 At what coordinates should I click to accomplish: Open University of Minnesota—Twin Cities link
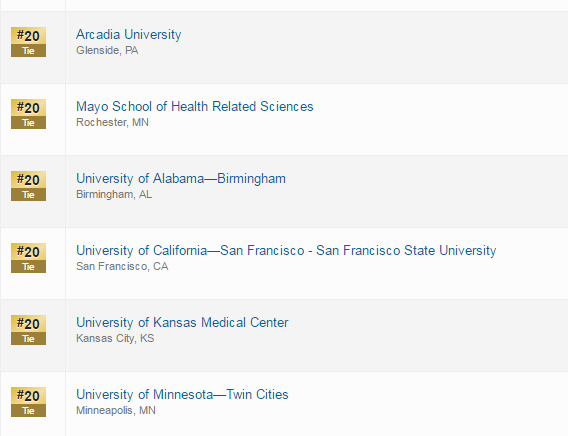click(x=182, y=395)
